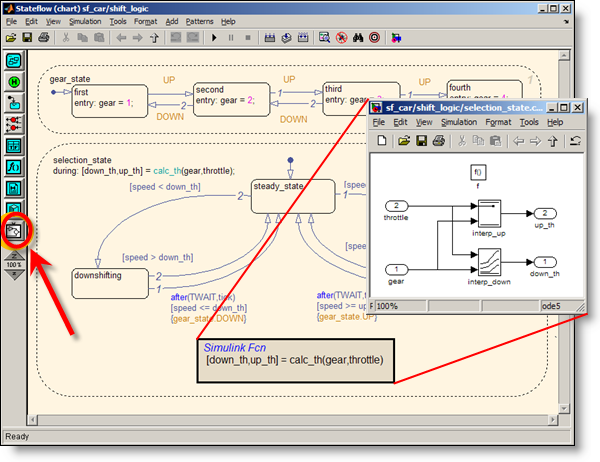The image size is (600, 462).
Task: Open Format menu in the selection_state window
Action: click(498, 122)
